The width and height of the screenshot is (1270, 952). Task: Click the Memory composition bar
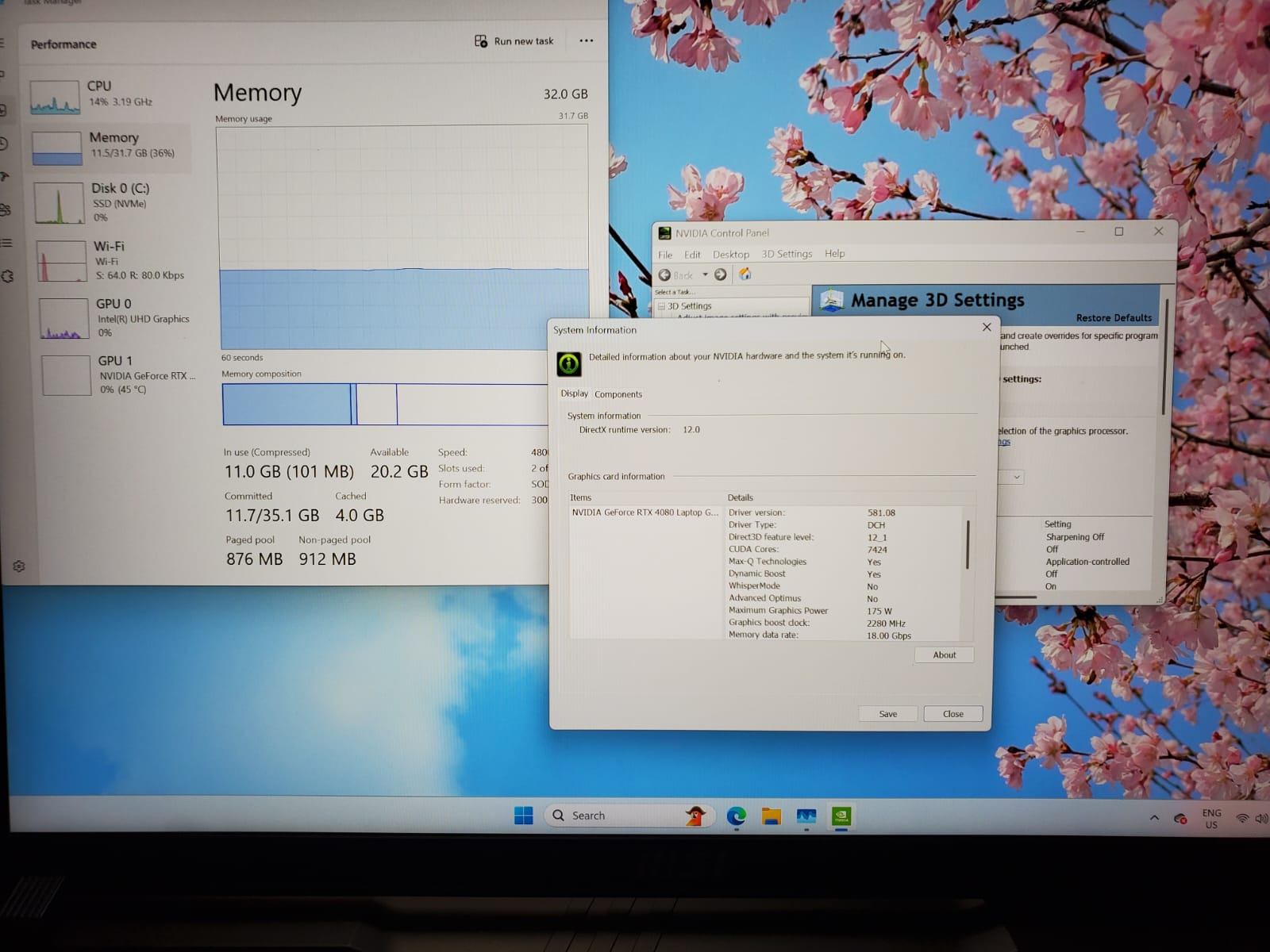point(385,404)
